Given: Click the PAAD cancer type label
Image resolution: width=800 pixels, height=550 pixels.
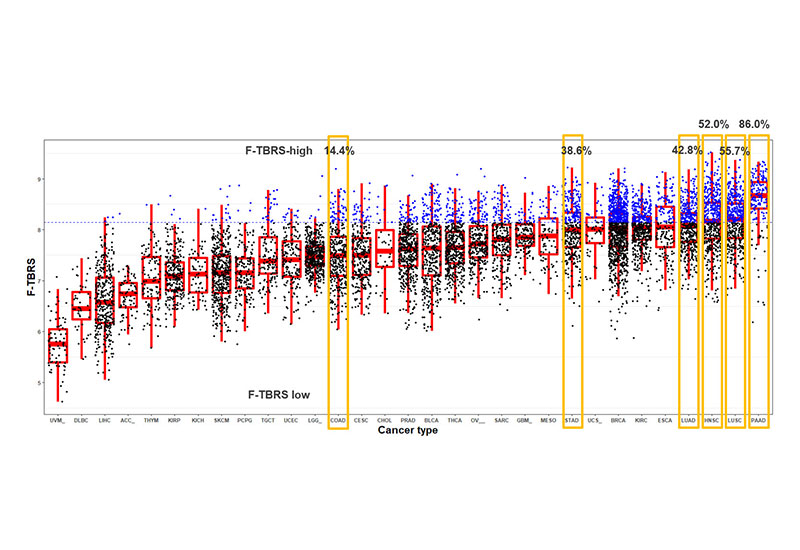Looking at the screenshot, I should [758, 422].
